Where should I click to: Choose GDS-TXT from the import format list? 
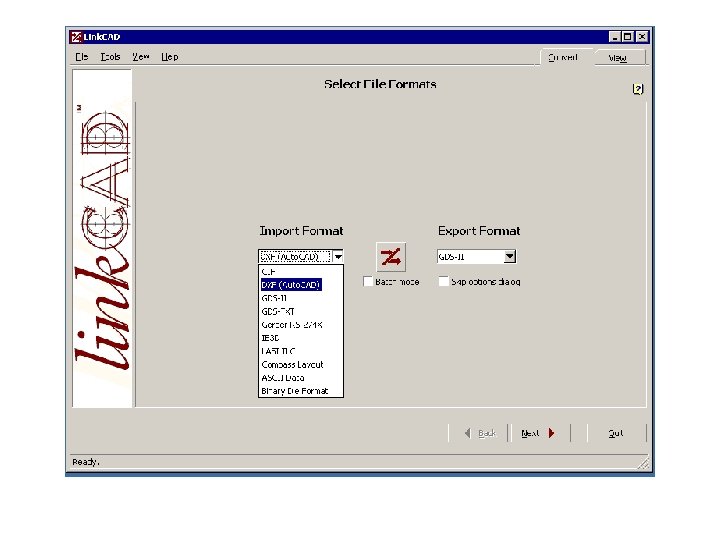[x=301, y=311]
